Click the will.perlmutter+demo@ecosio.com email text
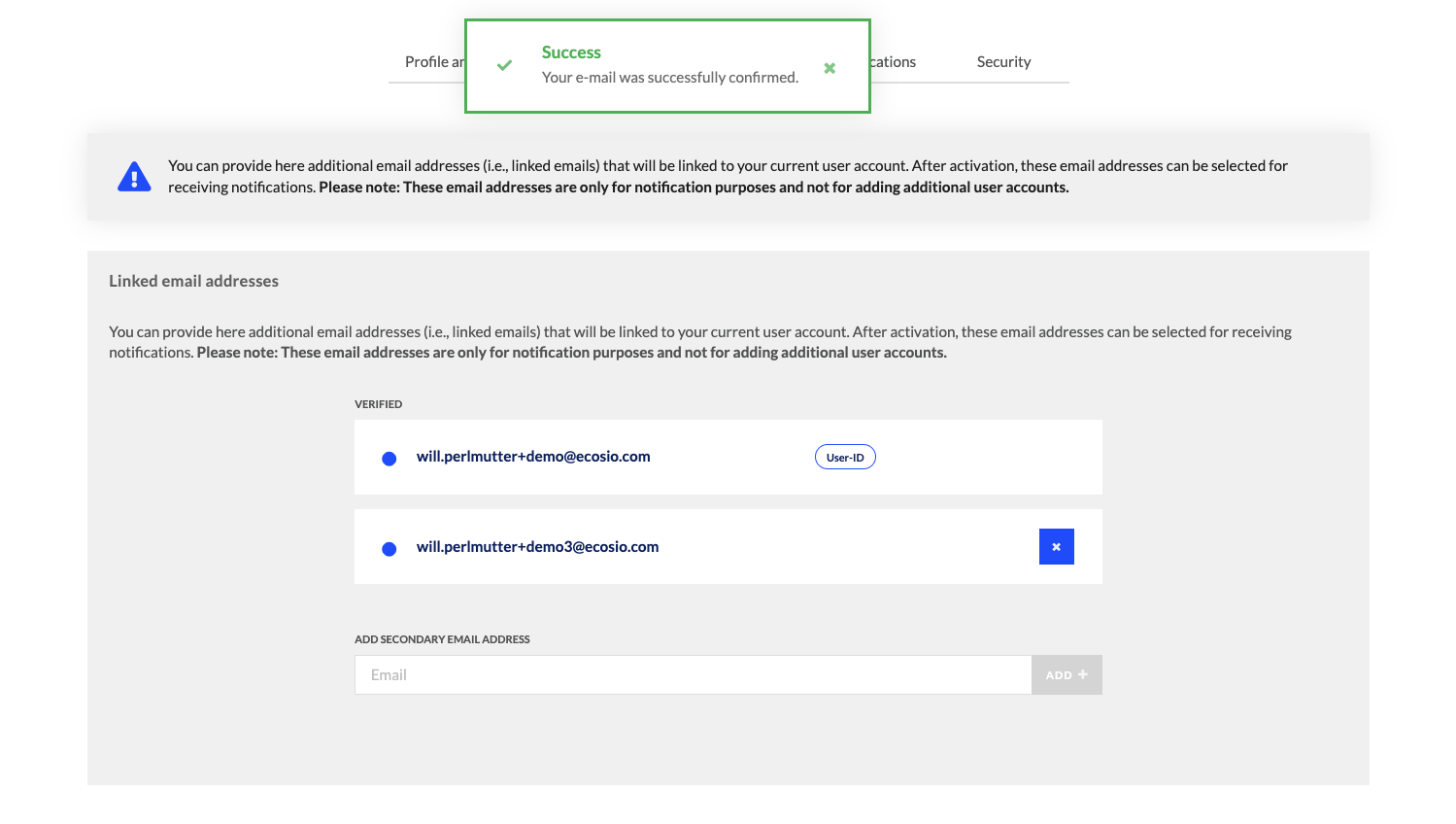 tap(533, 457)
